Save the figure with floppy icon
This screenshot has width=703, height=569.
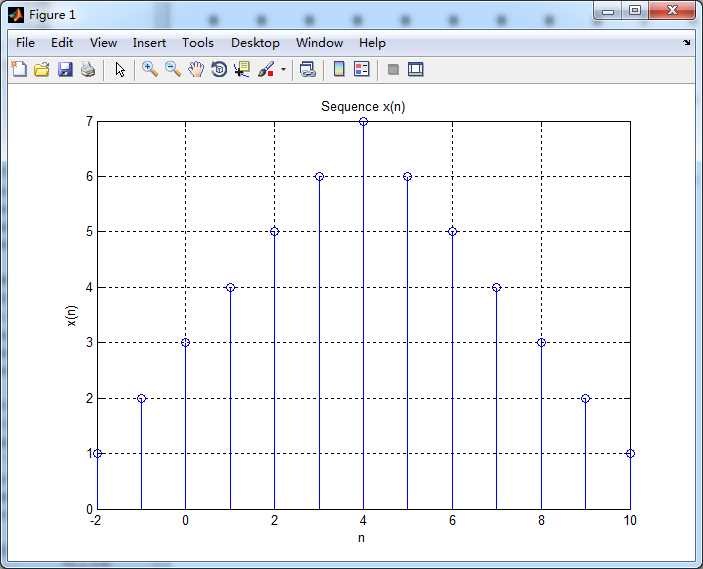[65, 69]
